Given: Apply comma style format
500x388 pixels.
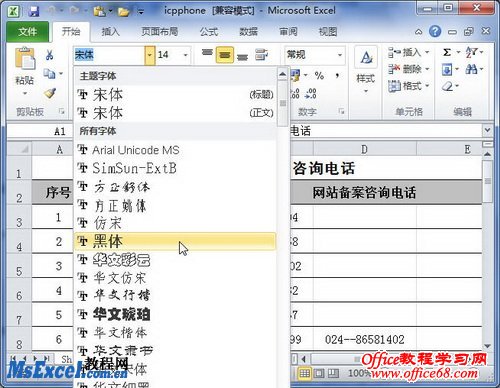Looking at the screenshot, I should [338, 76].
